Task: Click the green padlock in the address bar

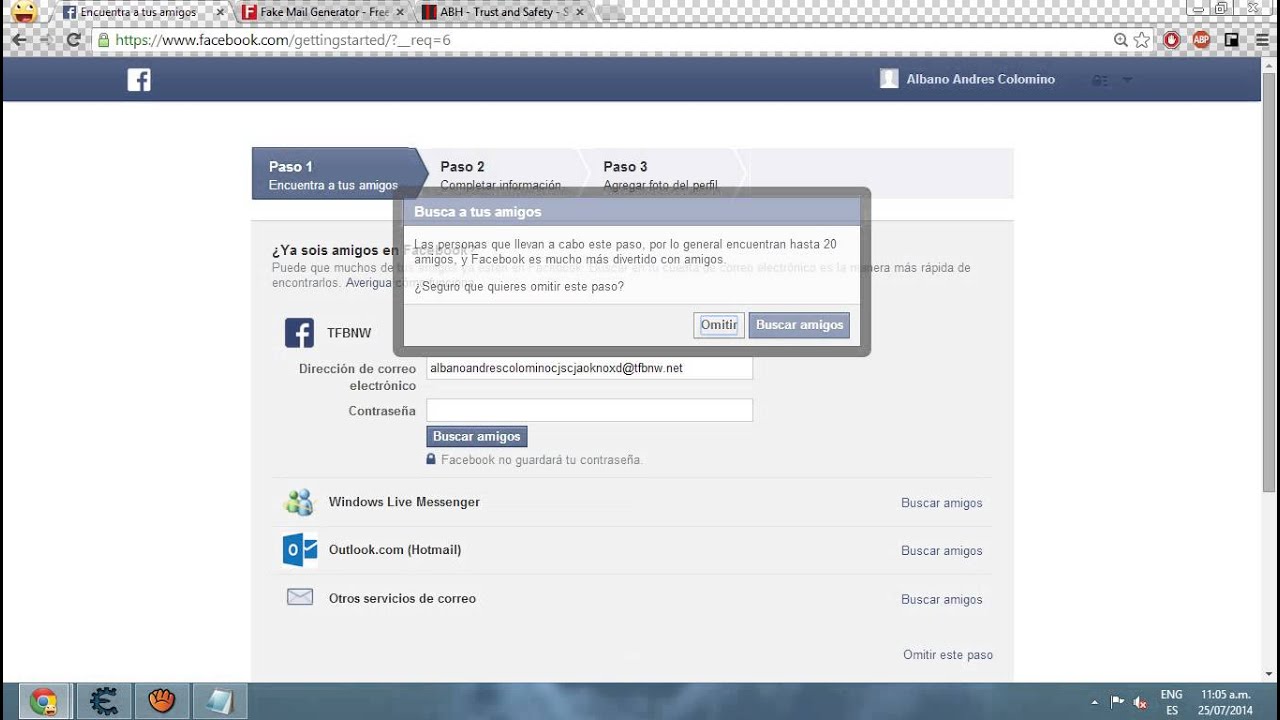Action: point(102,40)
